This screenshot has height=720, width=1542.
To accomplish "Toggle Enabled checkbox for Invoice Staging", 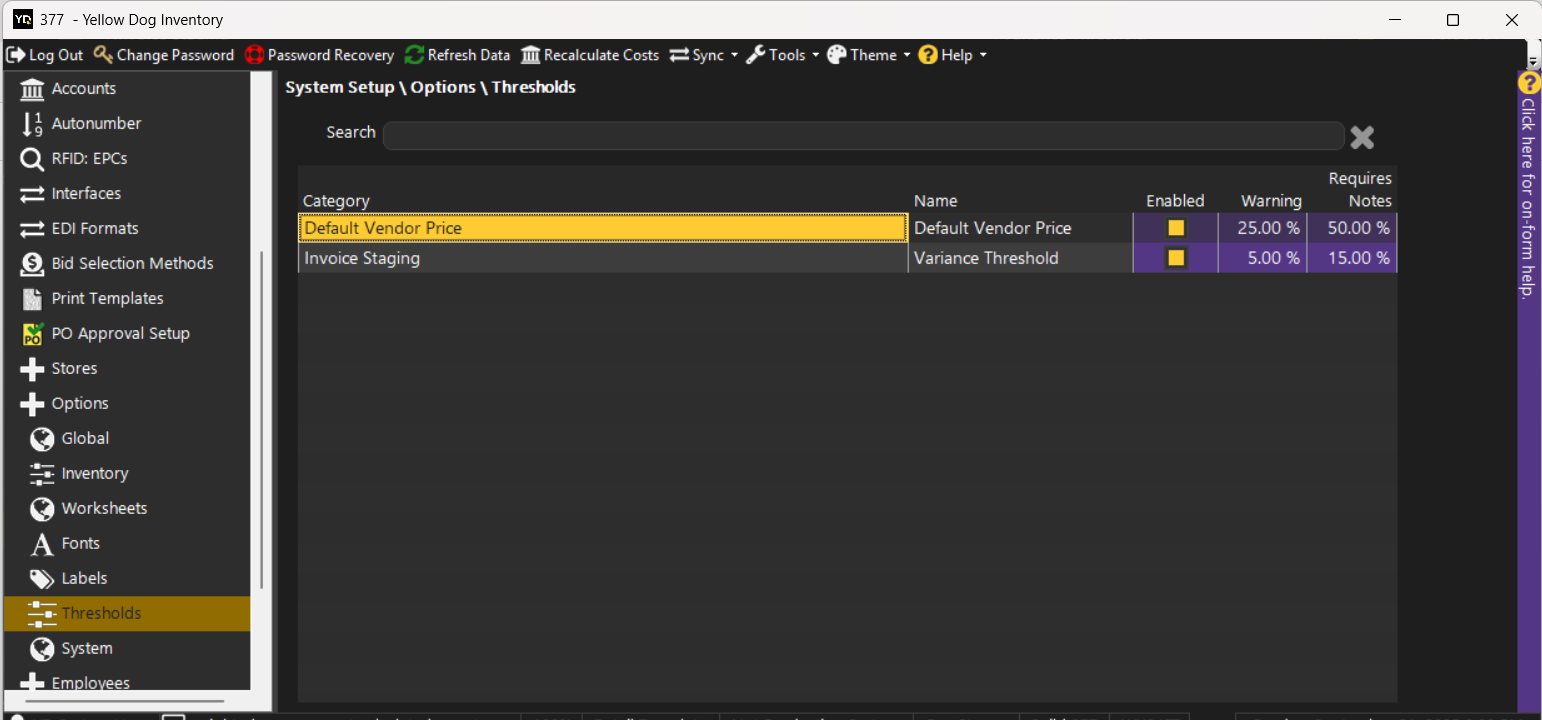I will point(1176,258).
